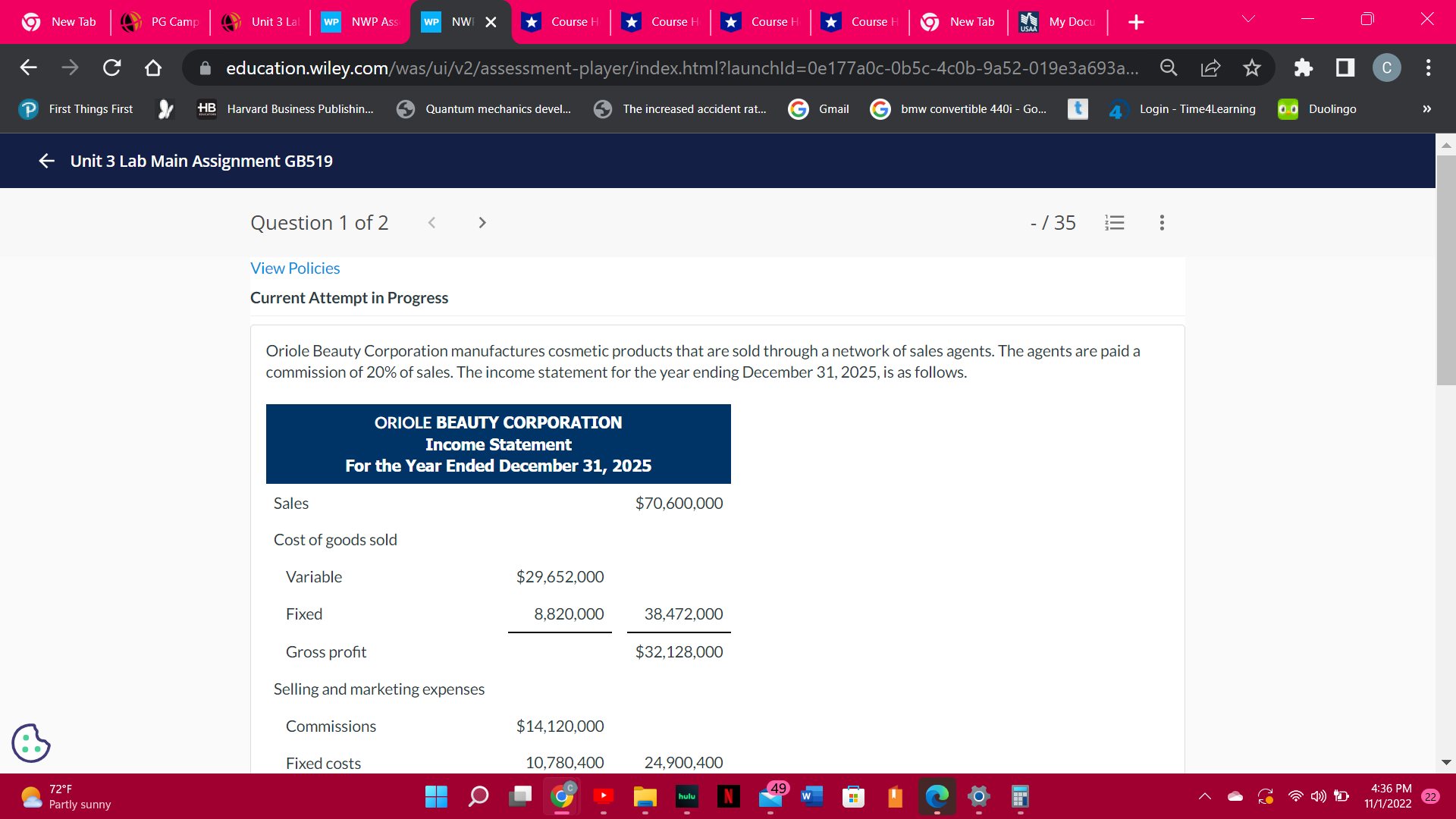
Task: Open the three-dot question options menu
Action: click(x=1162, y=223)
